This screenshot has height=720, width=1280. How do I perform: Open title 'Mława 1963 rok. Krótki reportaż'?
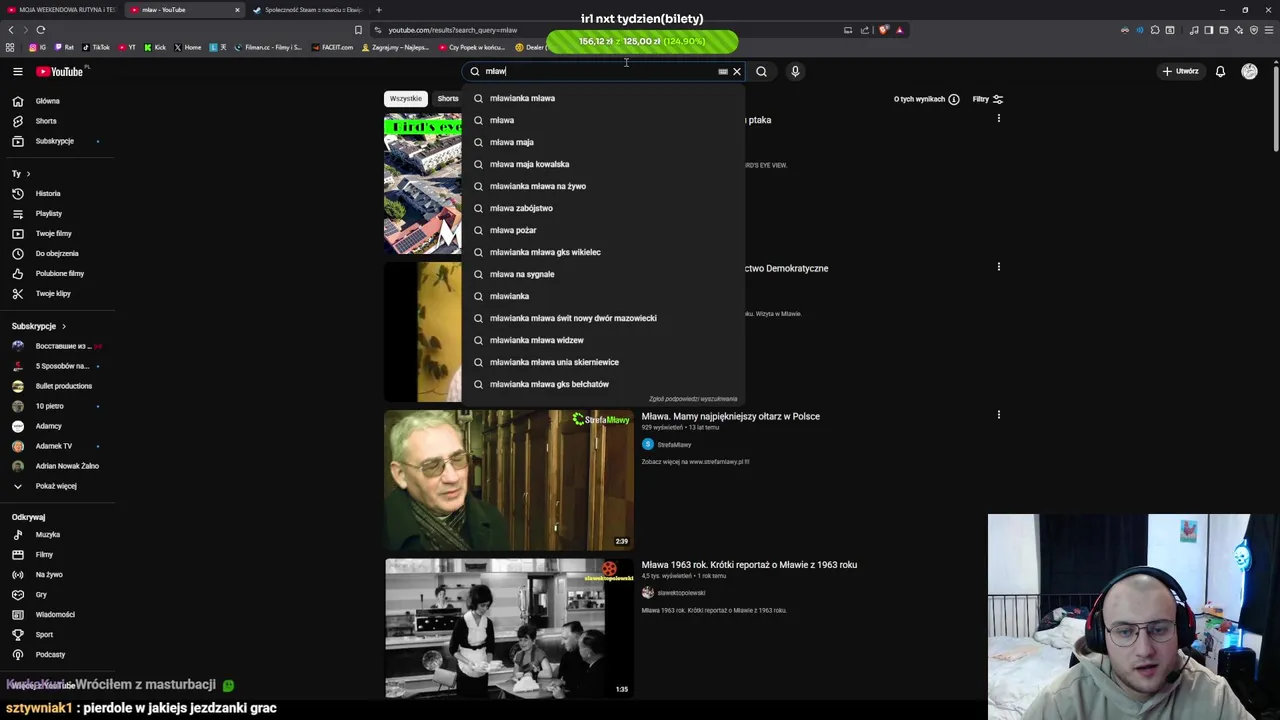pyautogui.click(x=749, y=565)
